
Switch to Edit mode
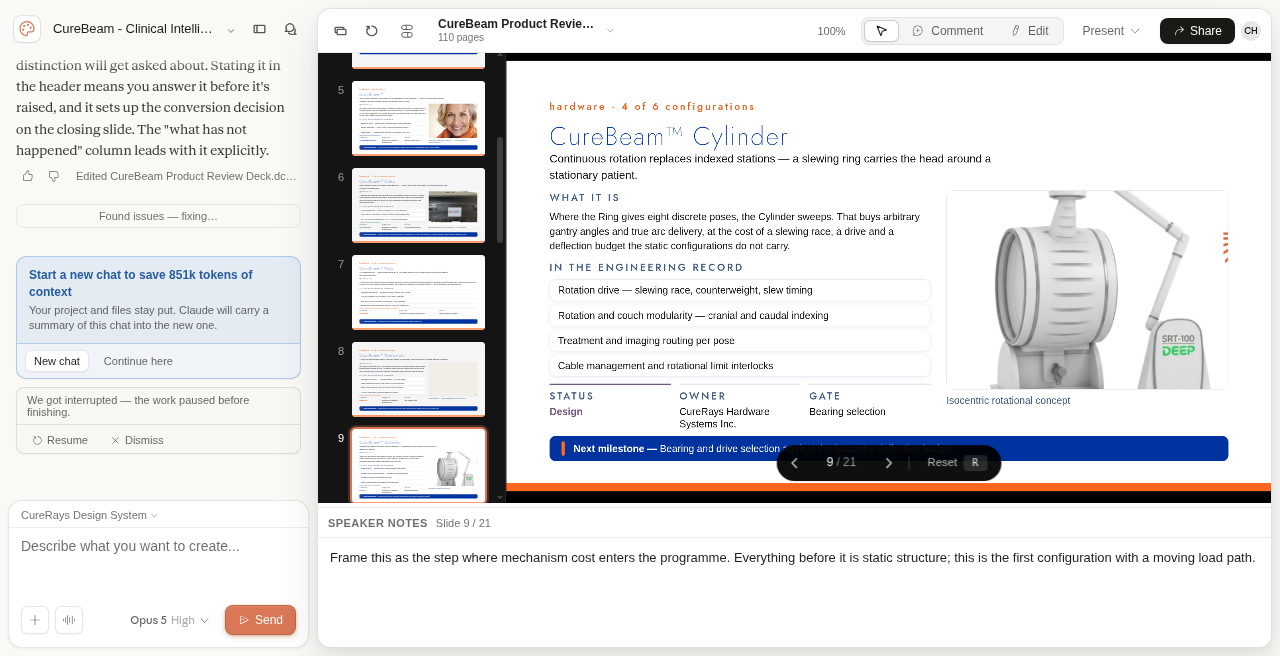1029,31
